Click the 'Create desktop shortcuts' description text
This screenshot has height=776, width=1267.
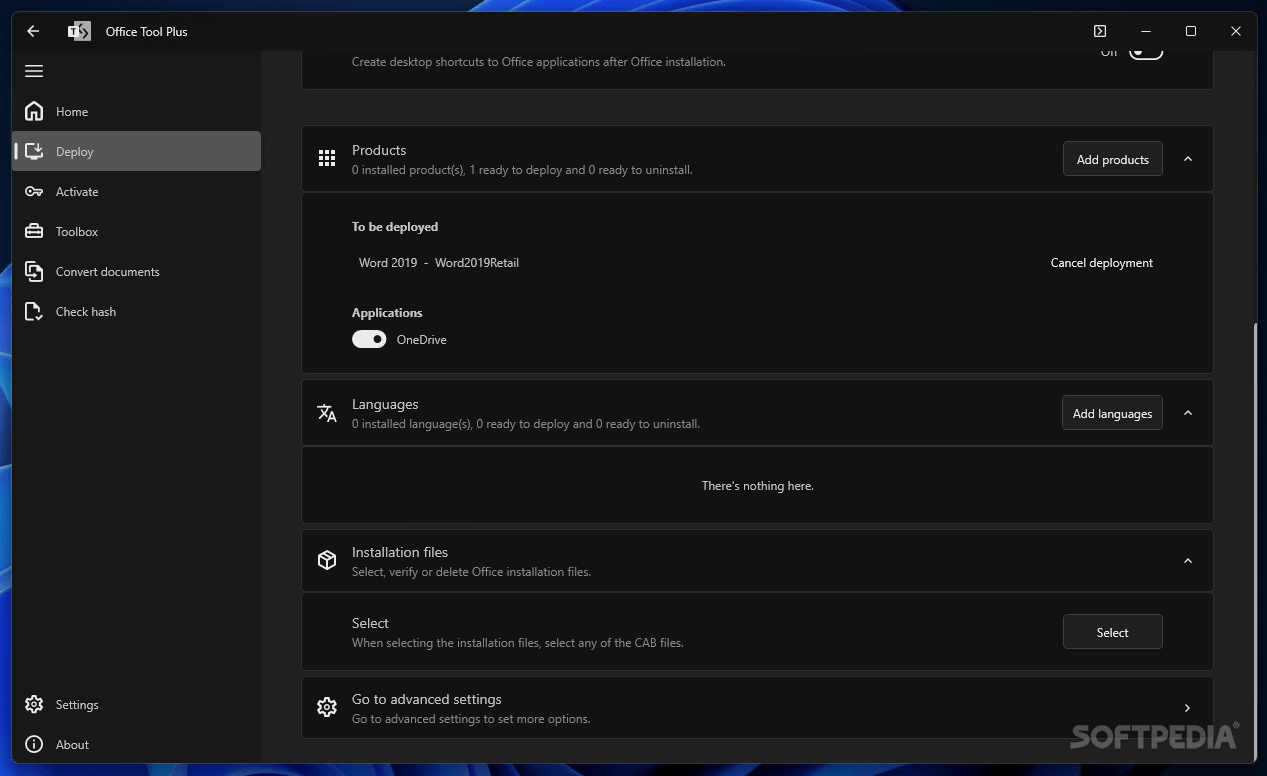[539, 62]
